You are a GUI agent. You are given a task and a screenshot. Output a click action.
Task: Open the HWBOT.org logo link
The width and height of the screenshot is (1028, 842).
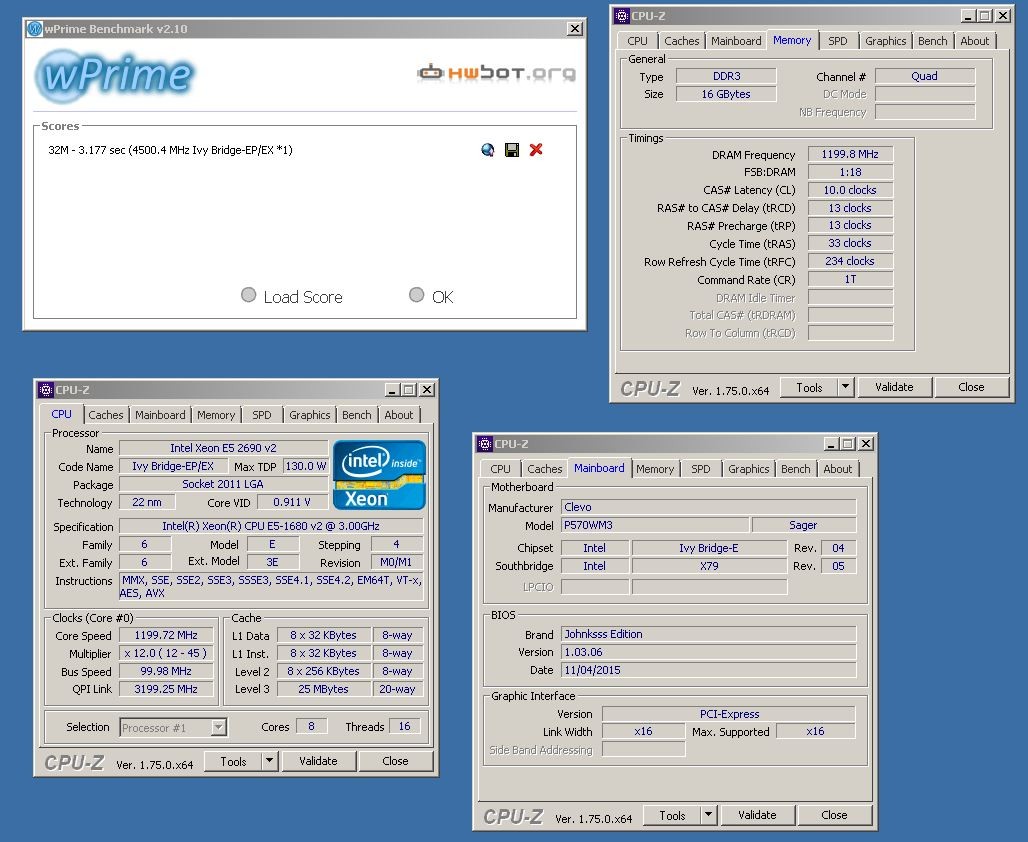(496, 72)
